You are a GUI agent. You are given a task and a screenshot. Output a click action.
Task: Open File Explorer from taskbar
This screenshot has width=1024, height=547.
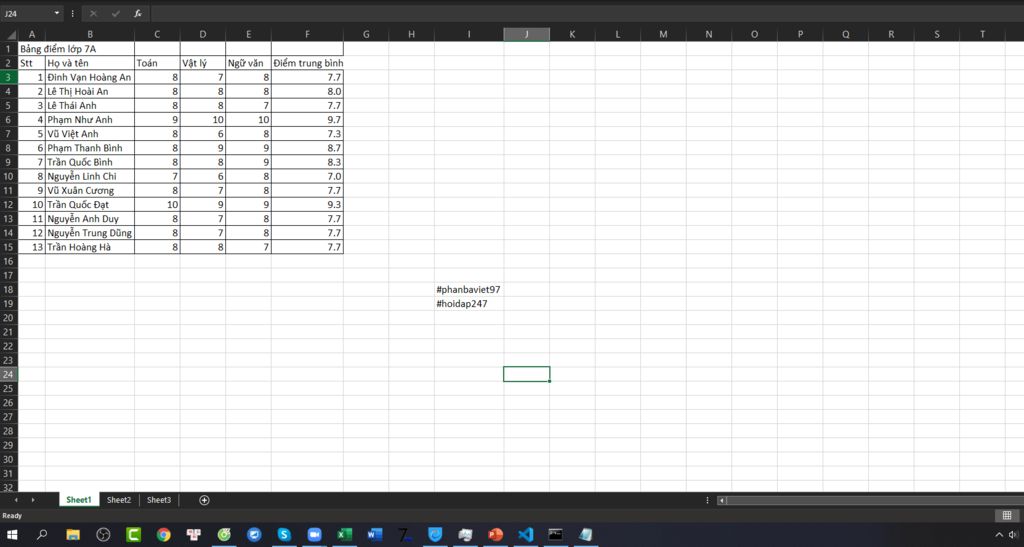[72, 535]
